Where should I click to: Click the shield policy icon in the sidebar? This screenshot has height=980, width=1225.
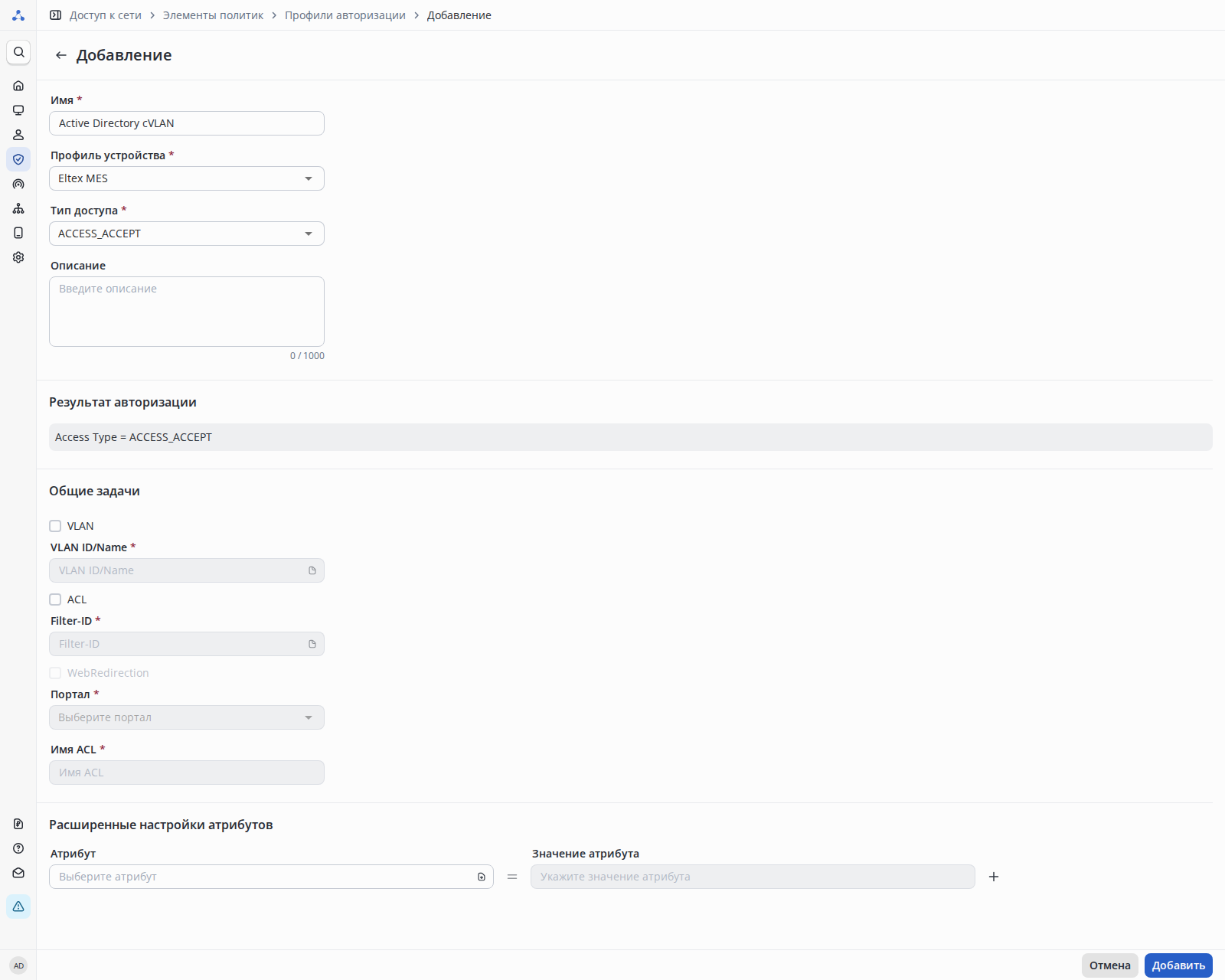click(18, 159)
